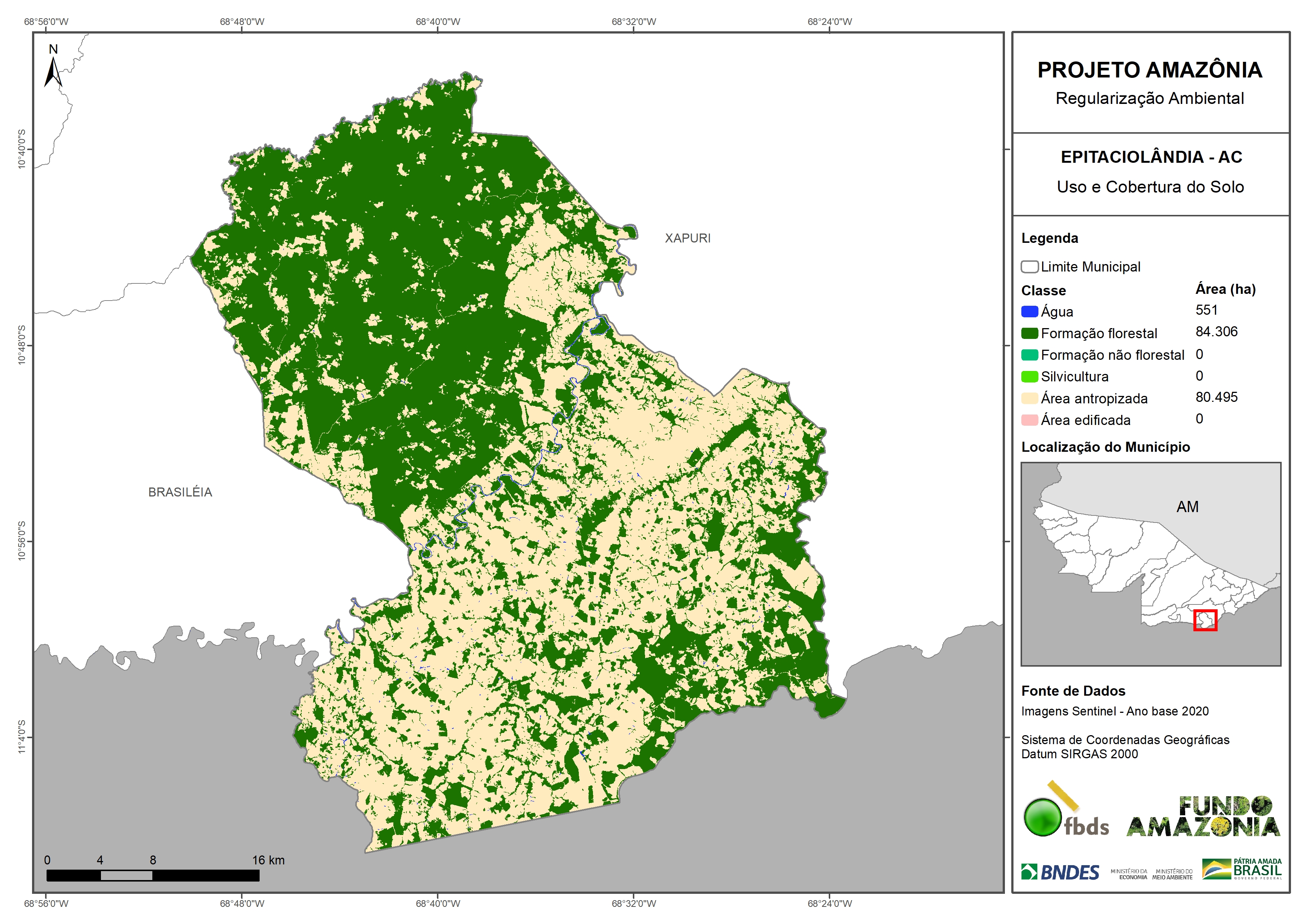Click the AM label in inset map
This screenshot has width=1307, height=924.
coord(1187,507)
